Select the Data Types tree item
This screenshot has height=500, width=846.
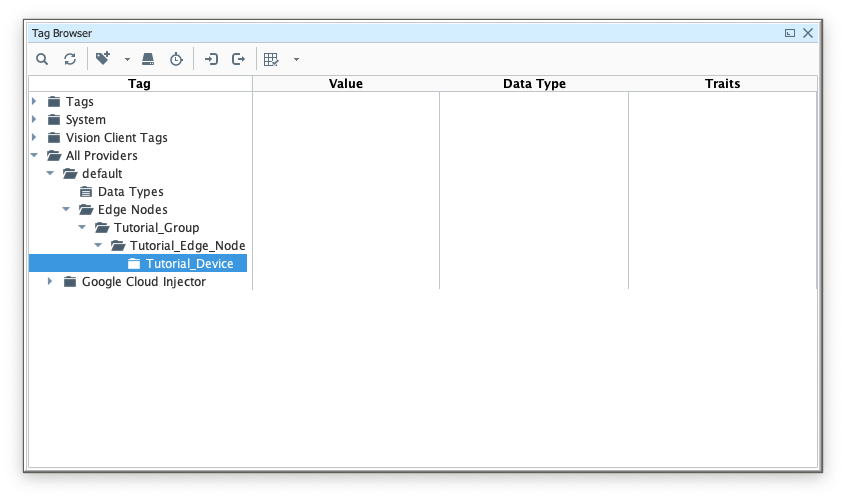[x=130, y=192]
